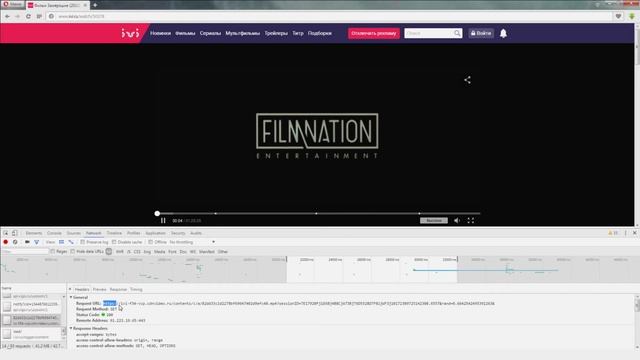Open the Трейлеры section
The height and width of the screenshot is (360, 640).
276,33
